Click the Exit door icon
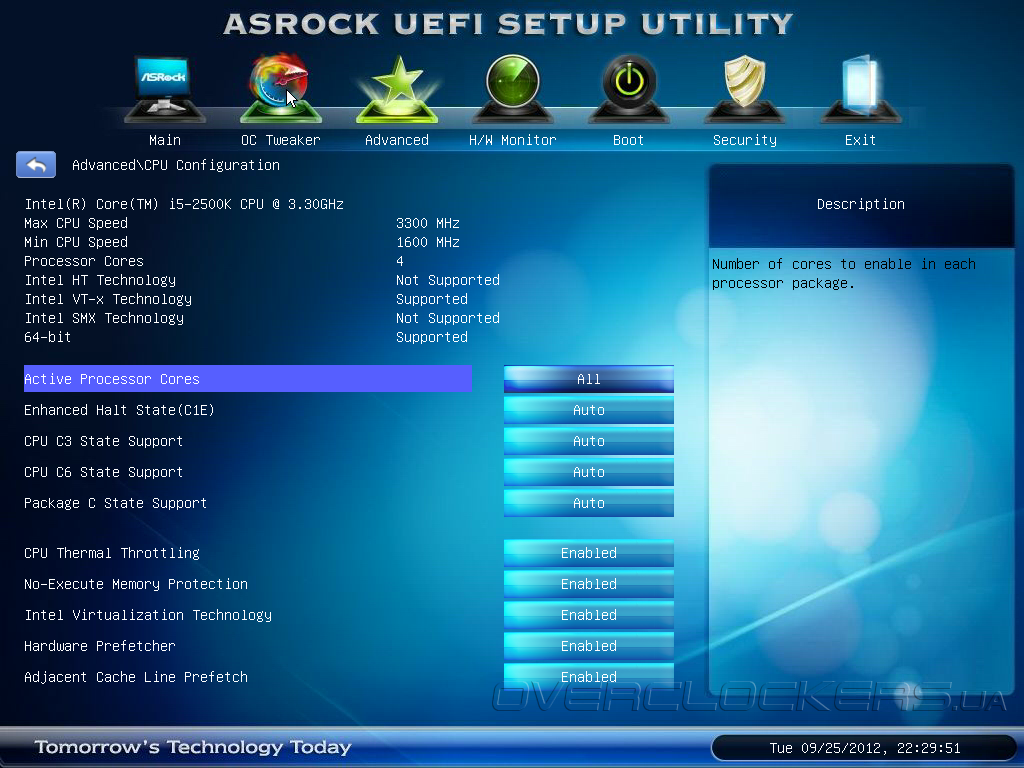1024x768 pixels. click(x=861, y=89)
